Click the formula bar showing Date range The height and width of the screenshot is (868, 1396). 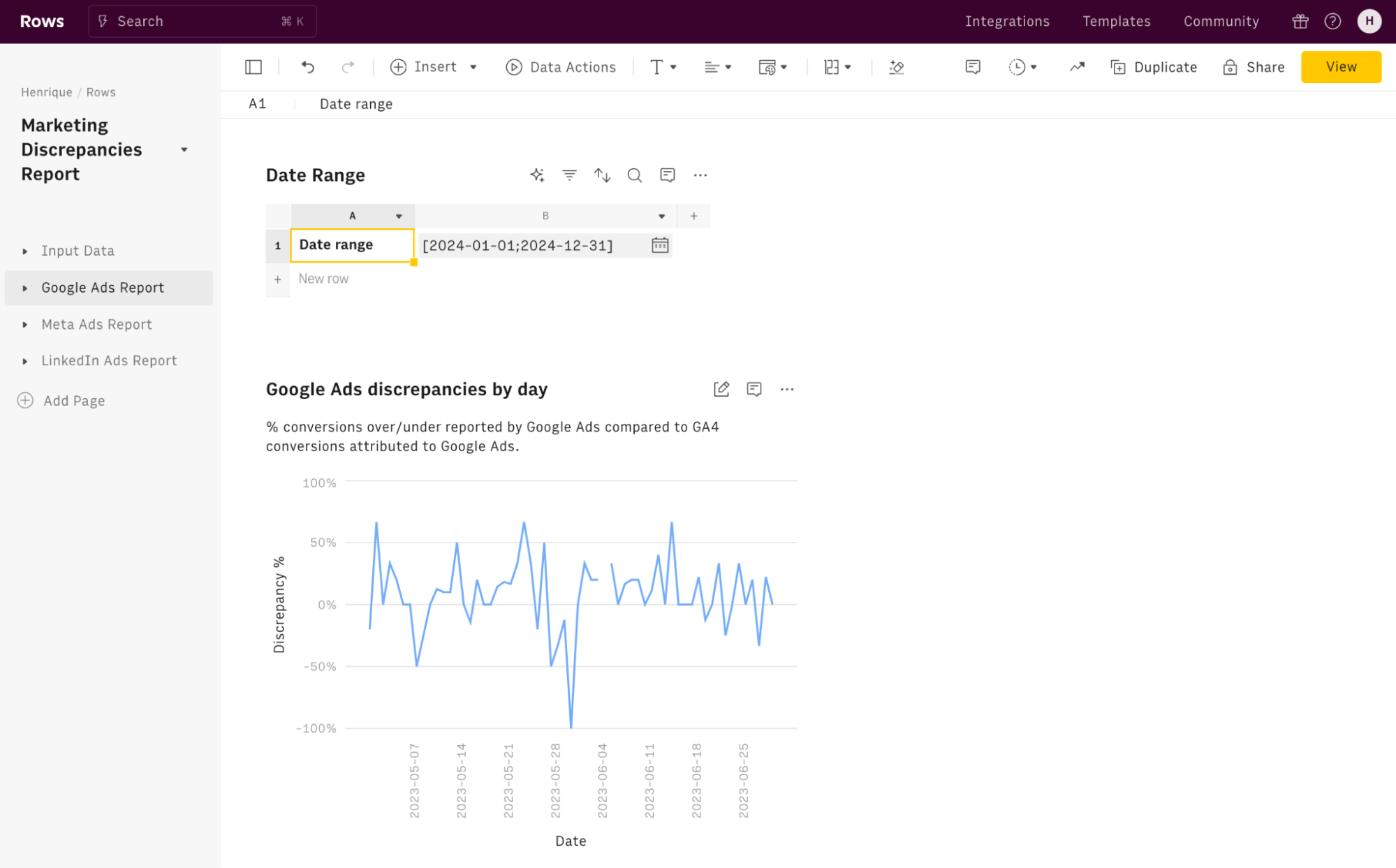click(356, 104)
